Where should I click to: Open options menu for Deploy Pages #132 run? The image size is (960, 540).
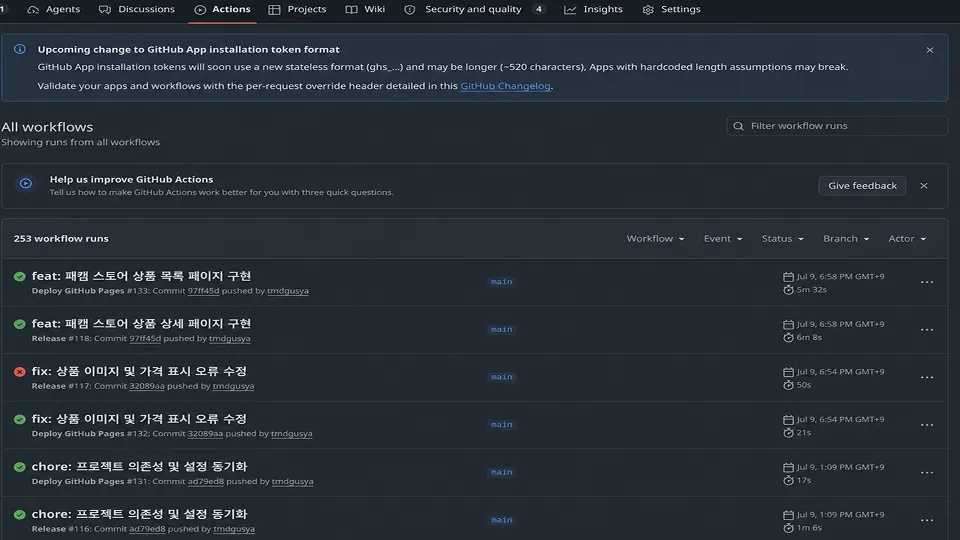click(927, 425)
